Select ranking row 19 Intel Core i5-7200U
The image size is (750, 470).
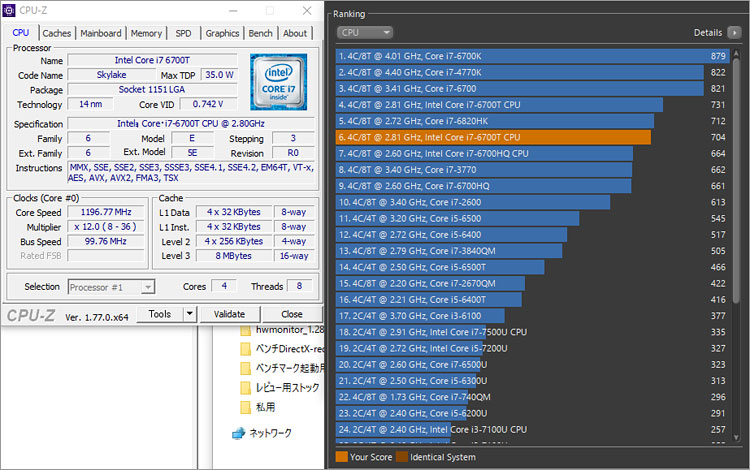(x=532, y=349)
